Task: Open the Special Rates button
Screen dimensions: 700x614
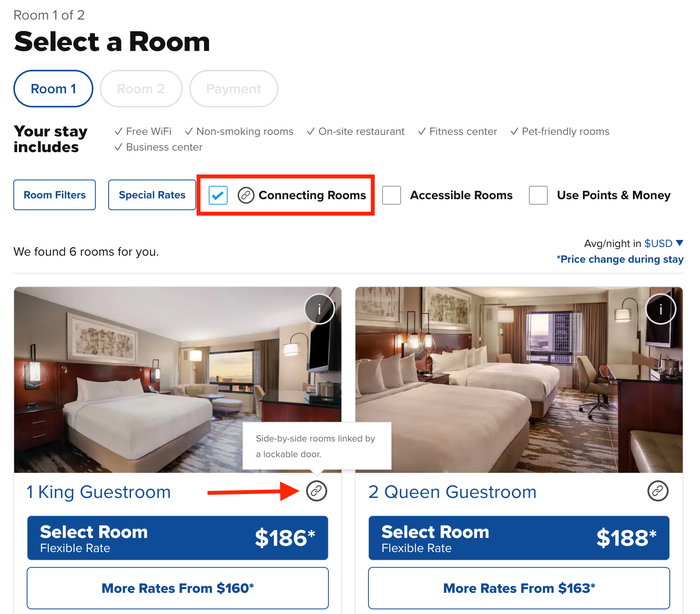Action: 152,195
